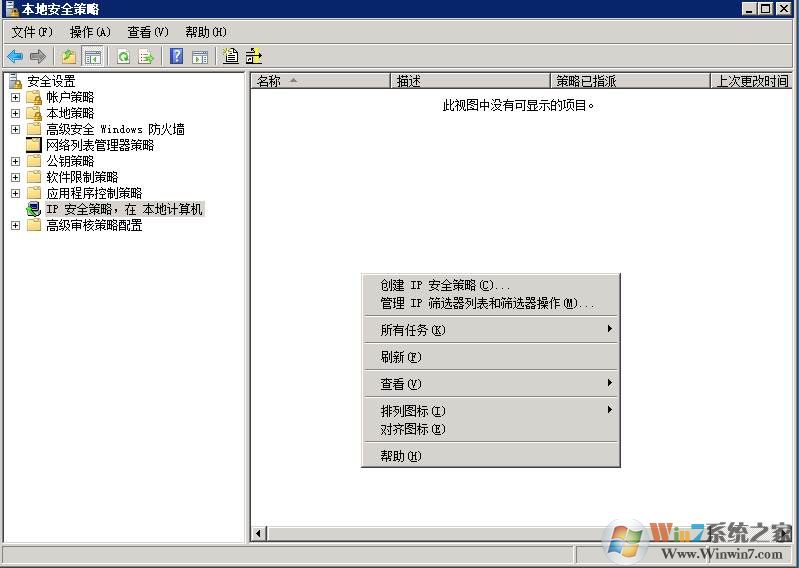The height and width of the screenshot is (568, 799).
Task: Choose 创建 IP 安全策略(C)... from context menu
Action: pyautogui.click(x=491, y=285)
